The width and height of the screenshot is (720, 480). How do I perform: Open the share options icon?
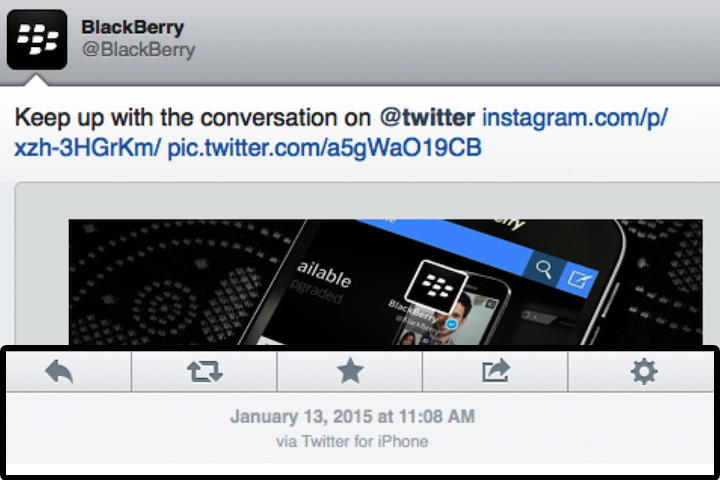pyautogui.click(x=495, y=372)
